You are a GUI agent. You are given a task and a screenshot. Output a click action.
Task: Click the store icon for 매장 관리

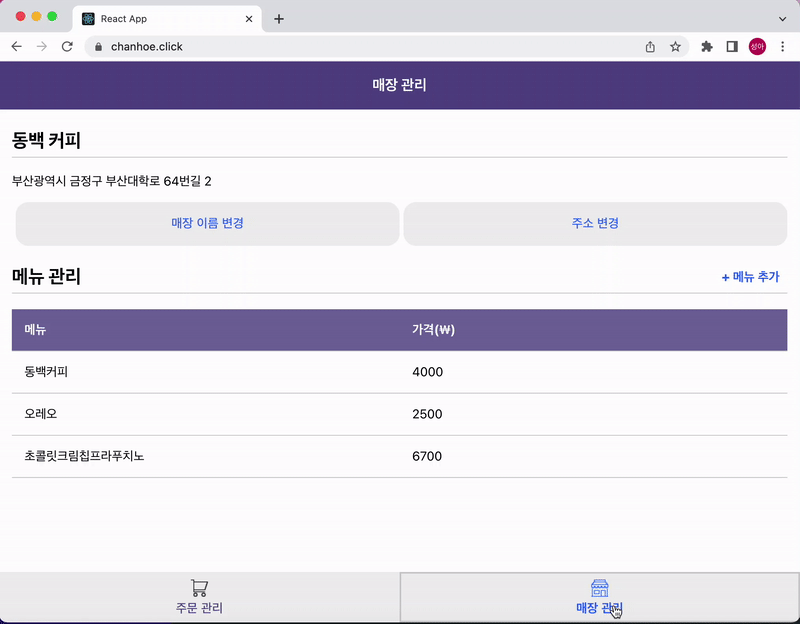click(599, 588)
